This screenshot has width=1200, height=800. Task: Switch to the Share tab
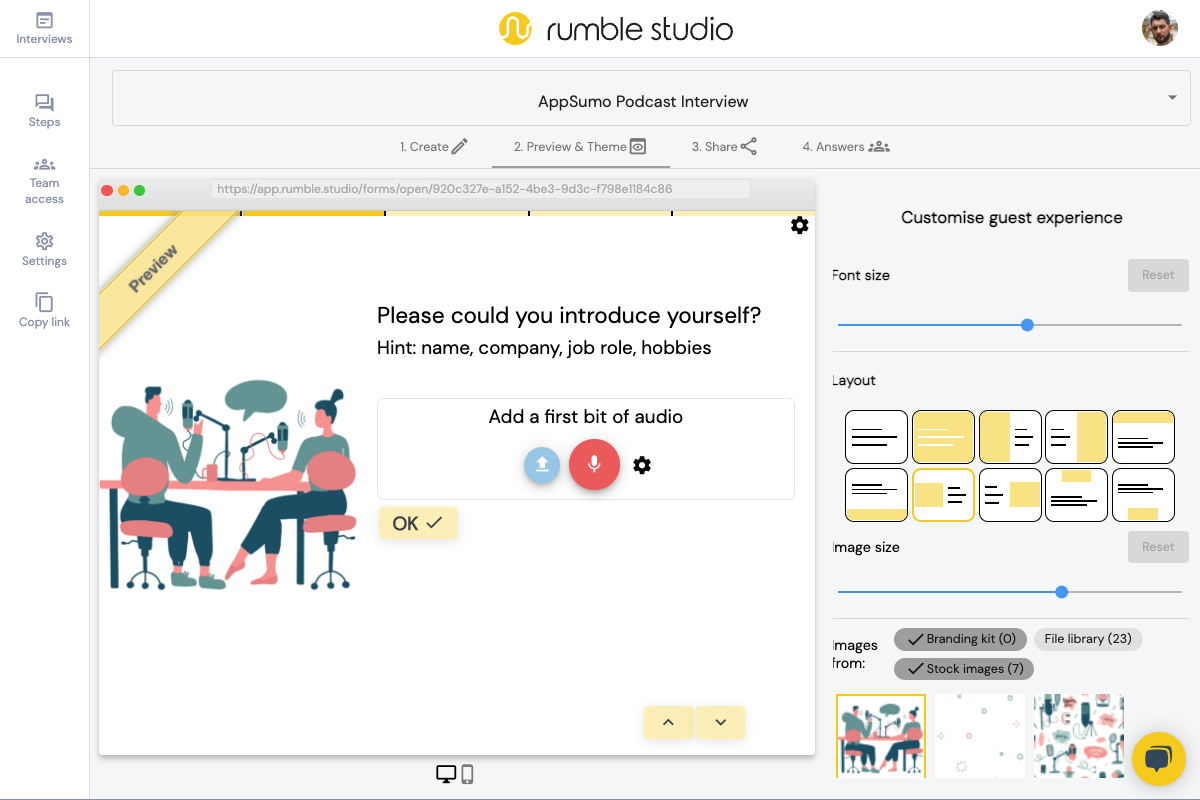pyautogui.click(x=723, y=146)
